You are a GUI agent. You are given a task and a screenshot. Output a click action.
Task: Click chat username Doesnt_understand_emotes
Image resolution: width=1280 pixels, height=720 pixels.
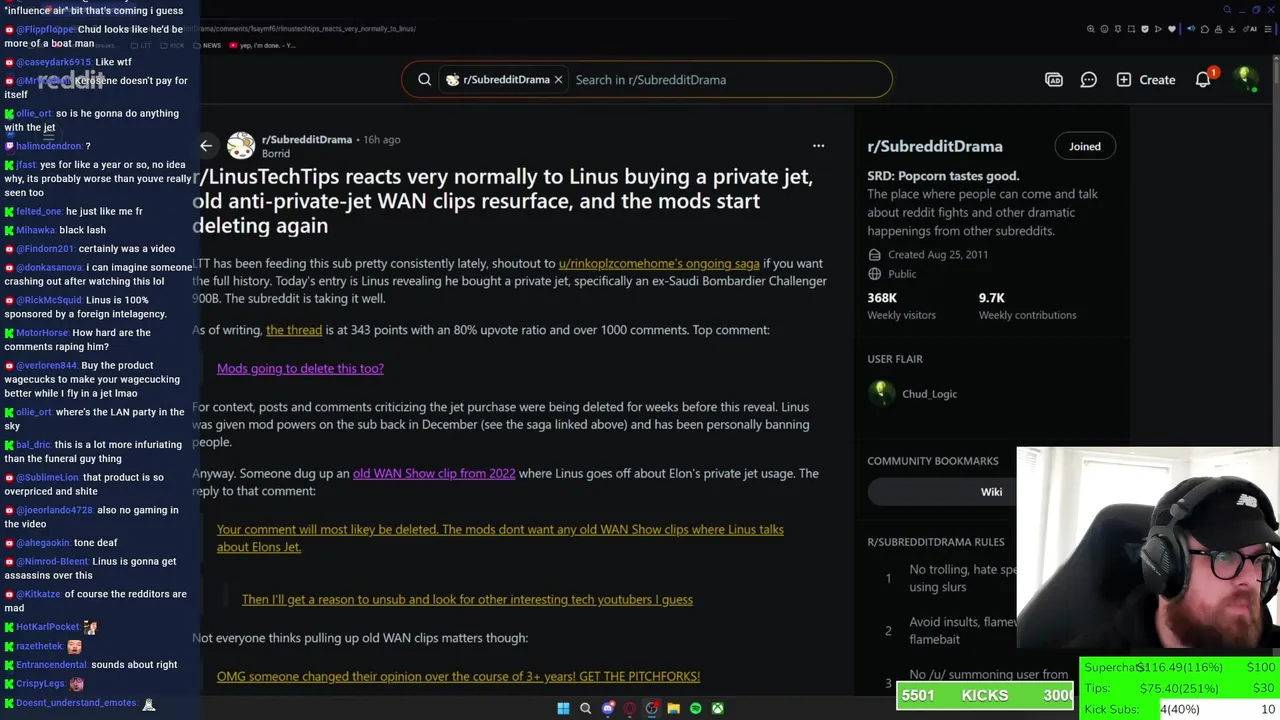pyautogui.click(x=76, y=703)
